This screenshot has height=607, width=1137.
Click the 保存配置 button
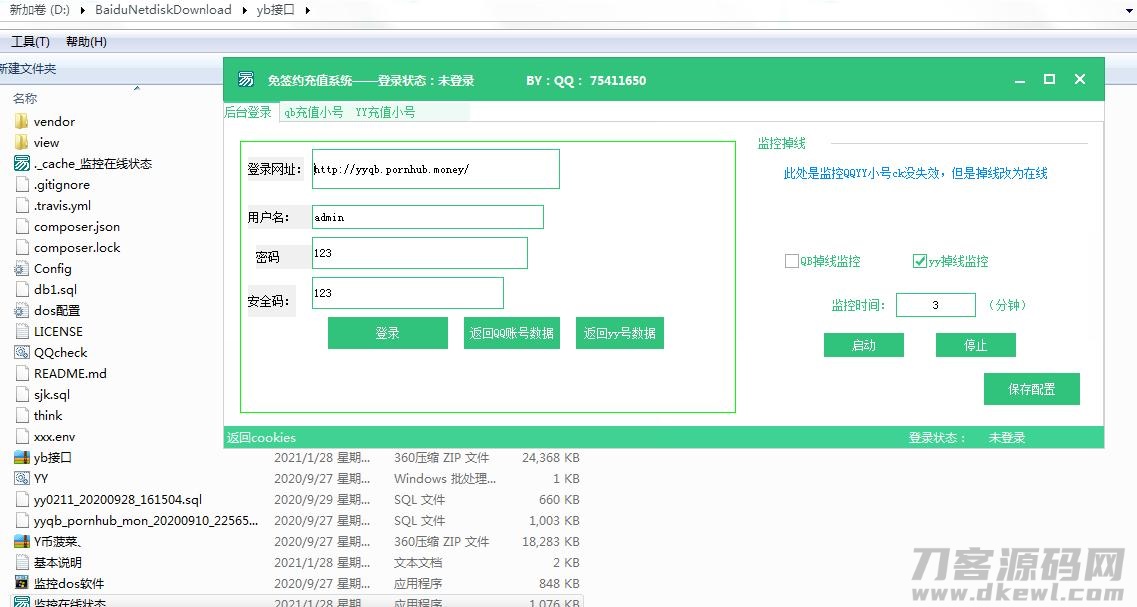(x=1031, y=389)
